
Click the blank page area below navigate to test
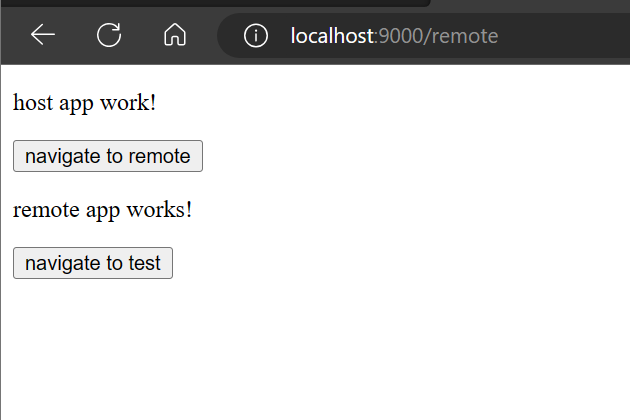315,350
